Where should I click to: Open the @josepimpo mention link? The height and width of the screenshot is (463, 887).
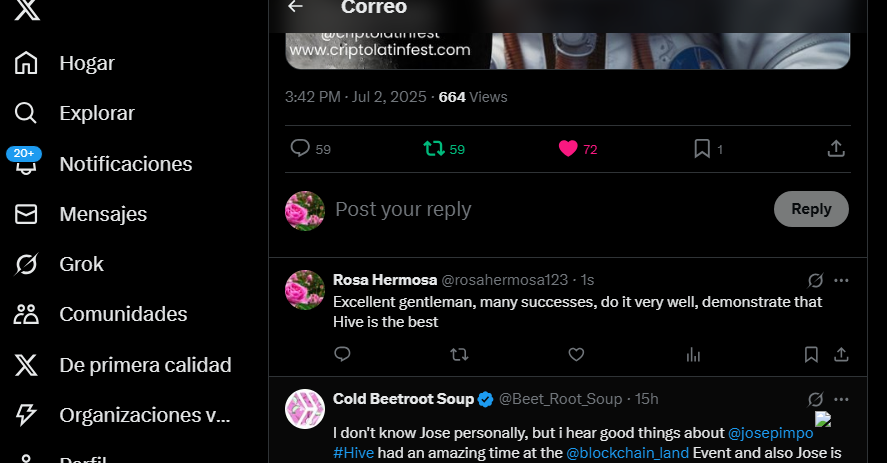[x=770, y=433]
